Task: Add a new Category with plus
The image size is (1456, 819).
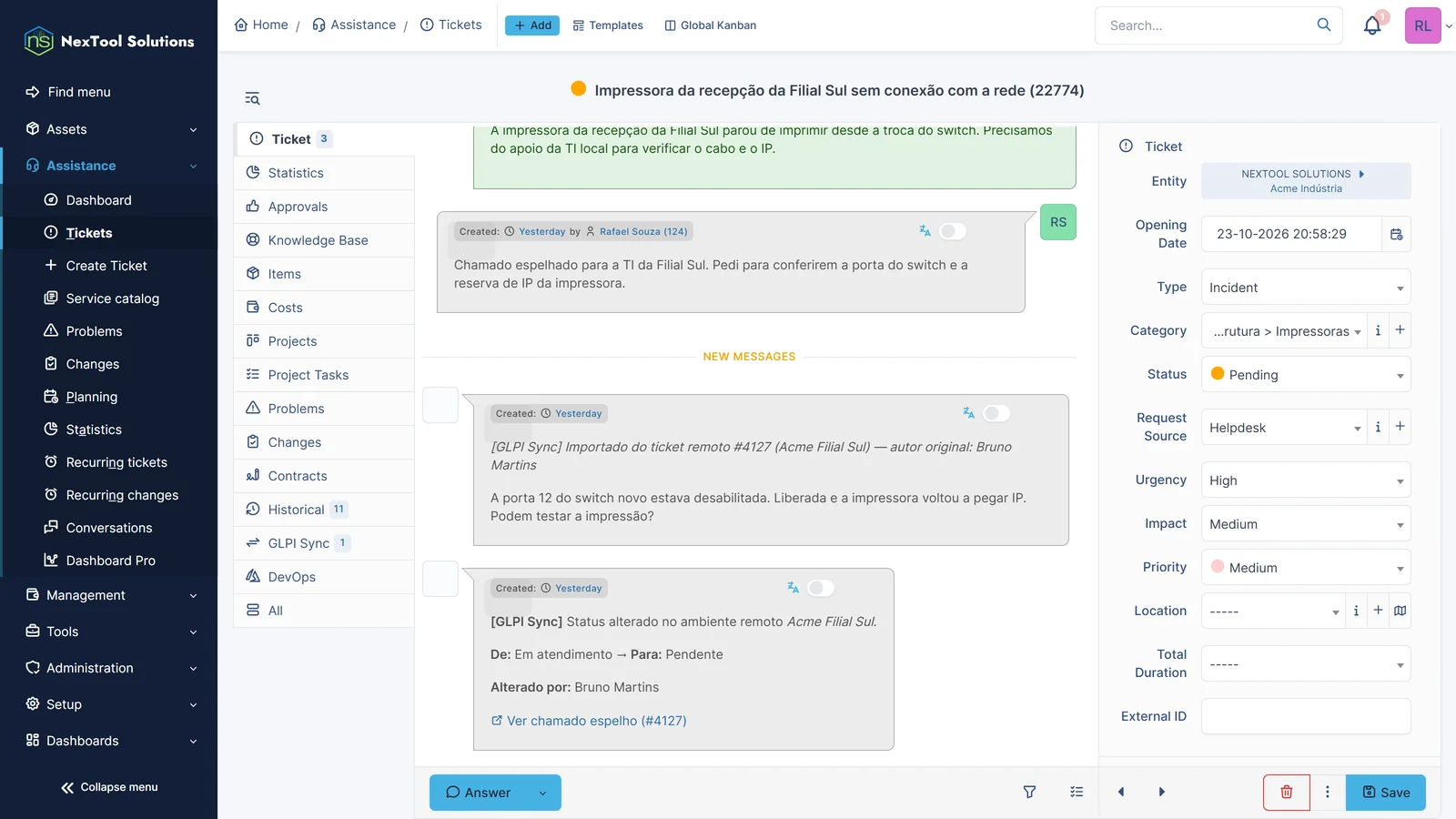Action: tap(1400, 330)
